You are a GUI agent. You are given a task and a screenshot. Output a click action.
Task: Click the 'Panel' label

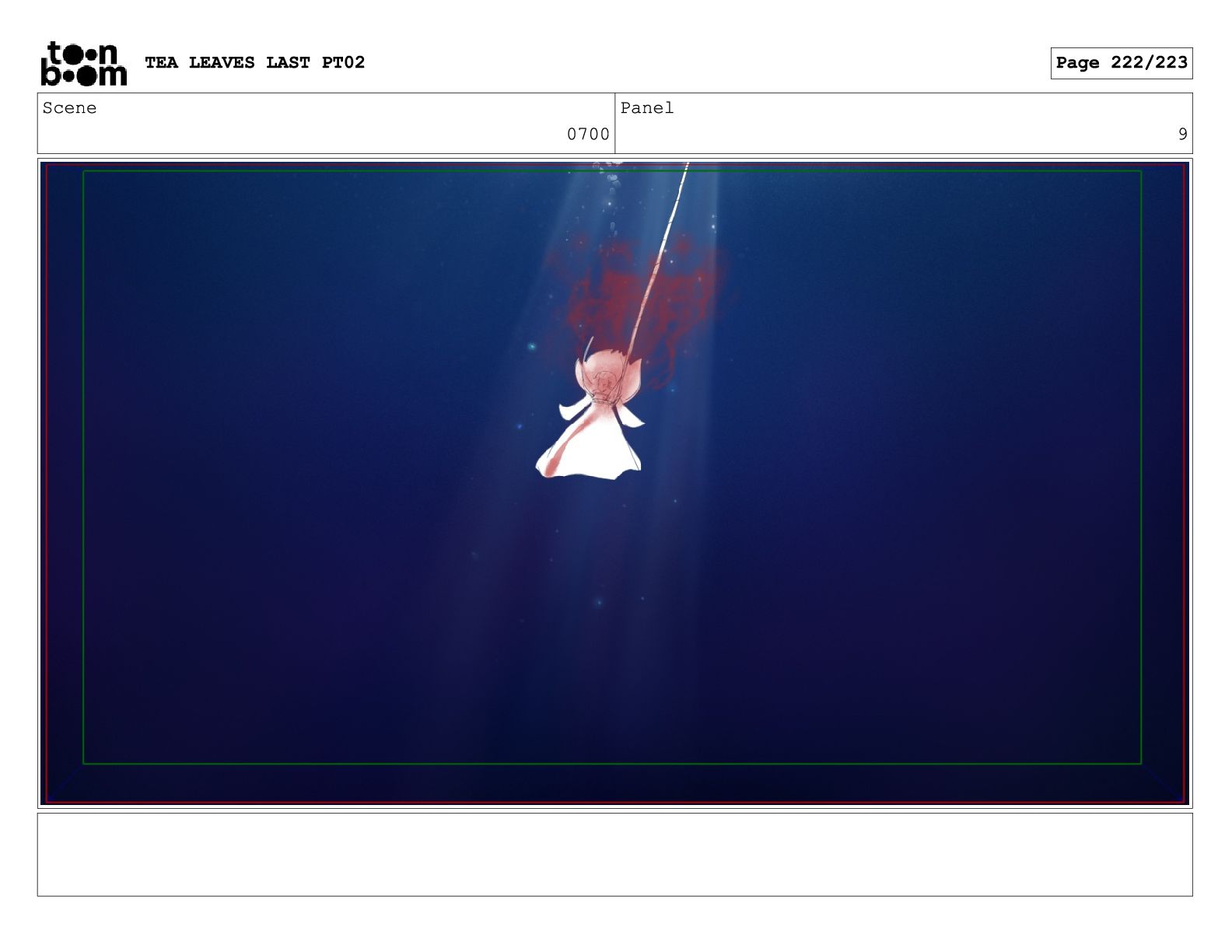point(646,108)
